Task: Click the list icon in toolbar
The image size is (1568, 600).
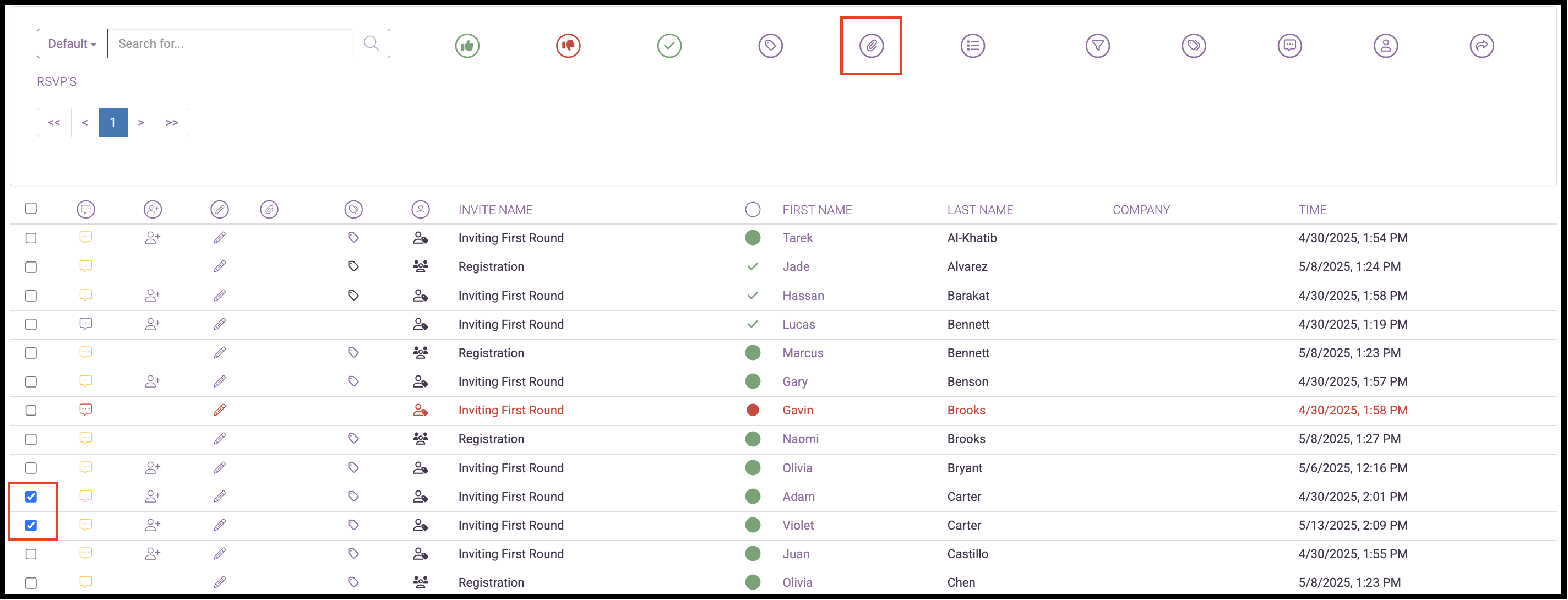Action: coord(973,46)
